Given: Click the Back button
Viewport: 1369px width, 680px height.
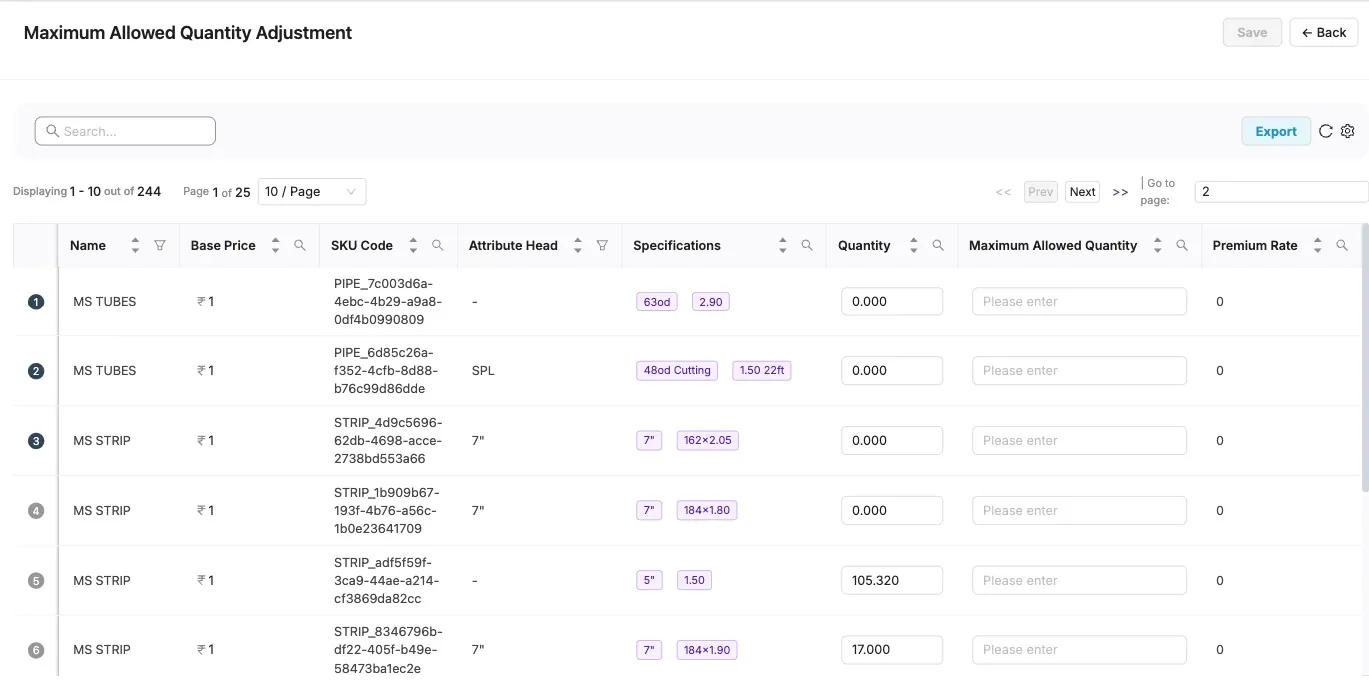Looking at the screenshot, I should [x=1323, y=32].
